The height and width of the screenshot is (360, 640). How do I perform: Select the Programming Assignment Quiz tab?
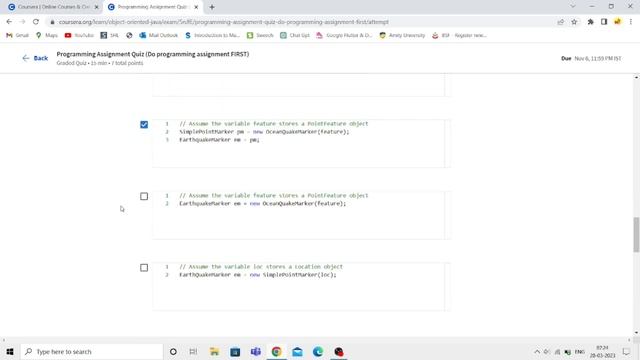click(152, 7)
